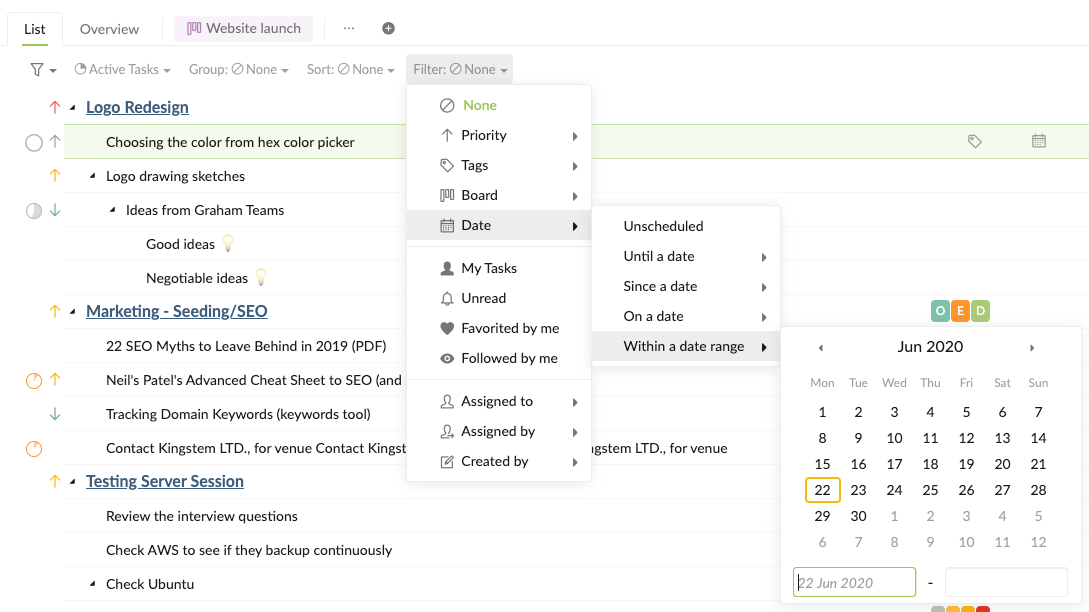
Task: Go to next month in calendar
Action: 1032,347
